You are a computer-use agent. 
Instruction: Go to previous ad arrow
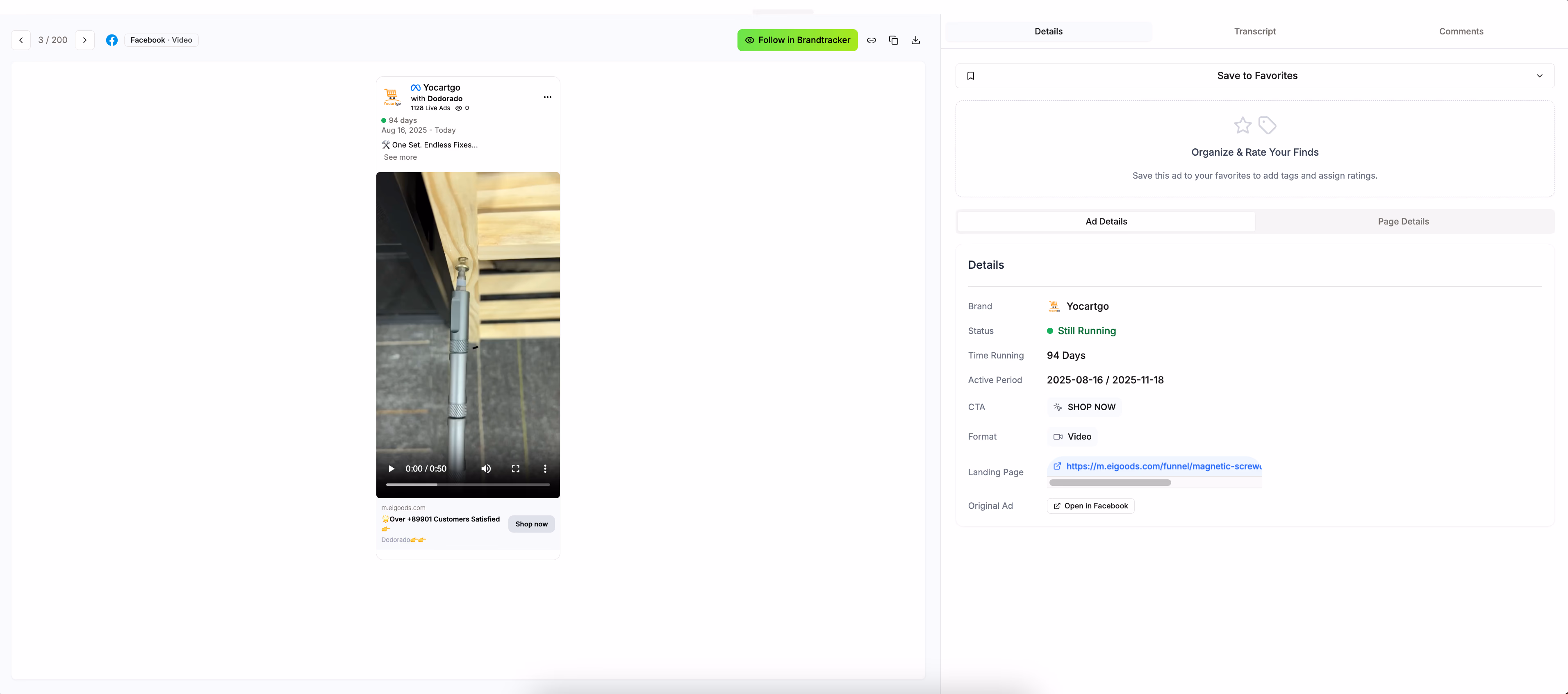click(21, 40)
